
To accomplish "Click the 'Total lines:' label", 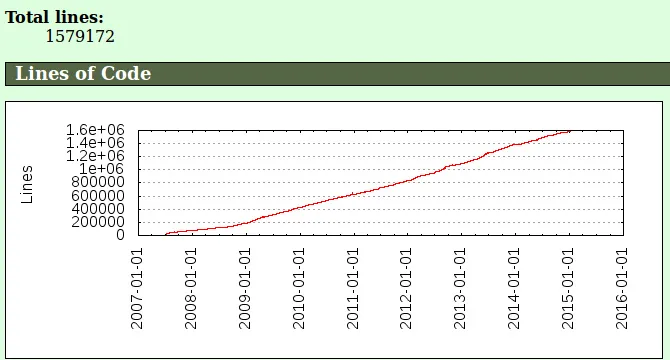I will [54, 18].
